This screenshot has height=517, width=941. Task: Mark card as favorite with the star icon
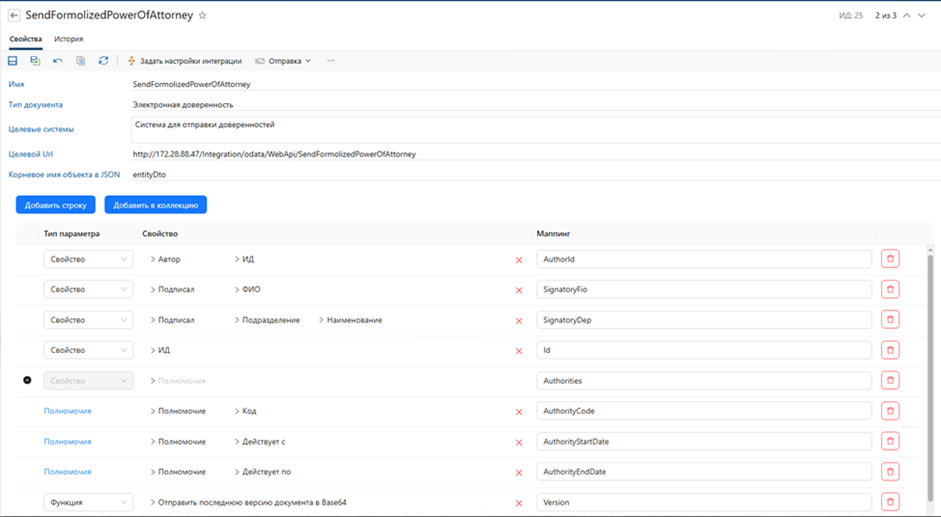click(203, 16)
